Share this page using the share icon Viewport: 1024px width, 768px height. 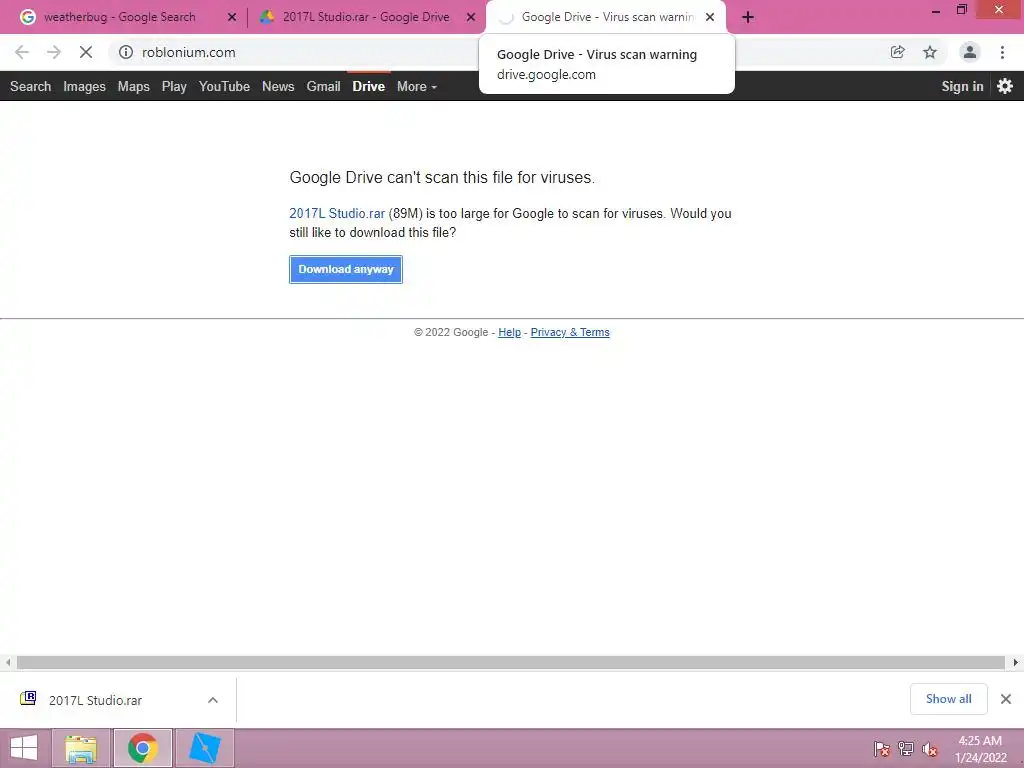898,52
